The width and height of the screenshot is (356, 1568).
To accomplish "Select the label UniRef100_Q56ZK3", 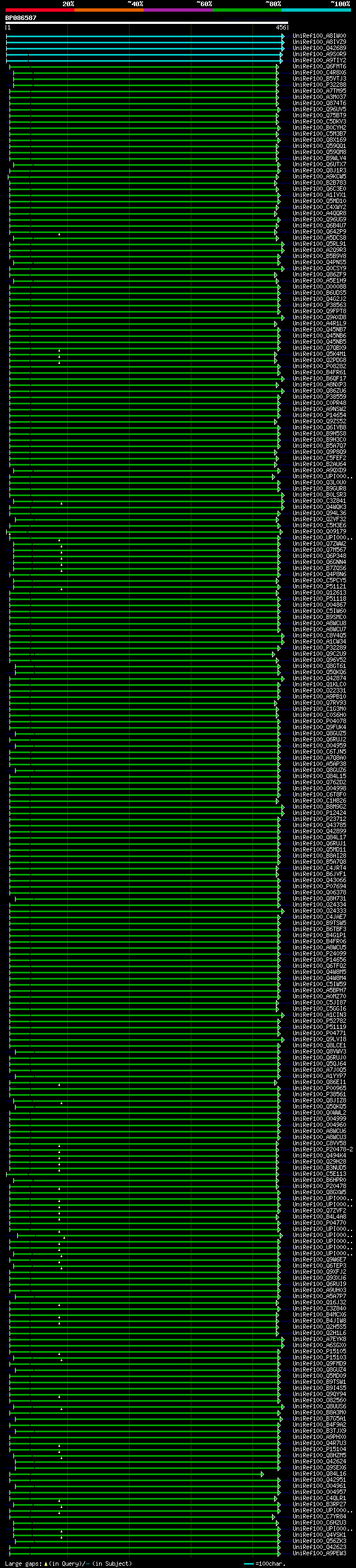I will [319, 1541].
